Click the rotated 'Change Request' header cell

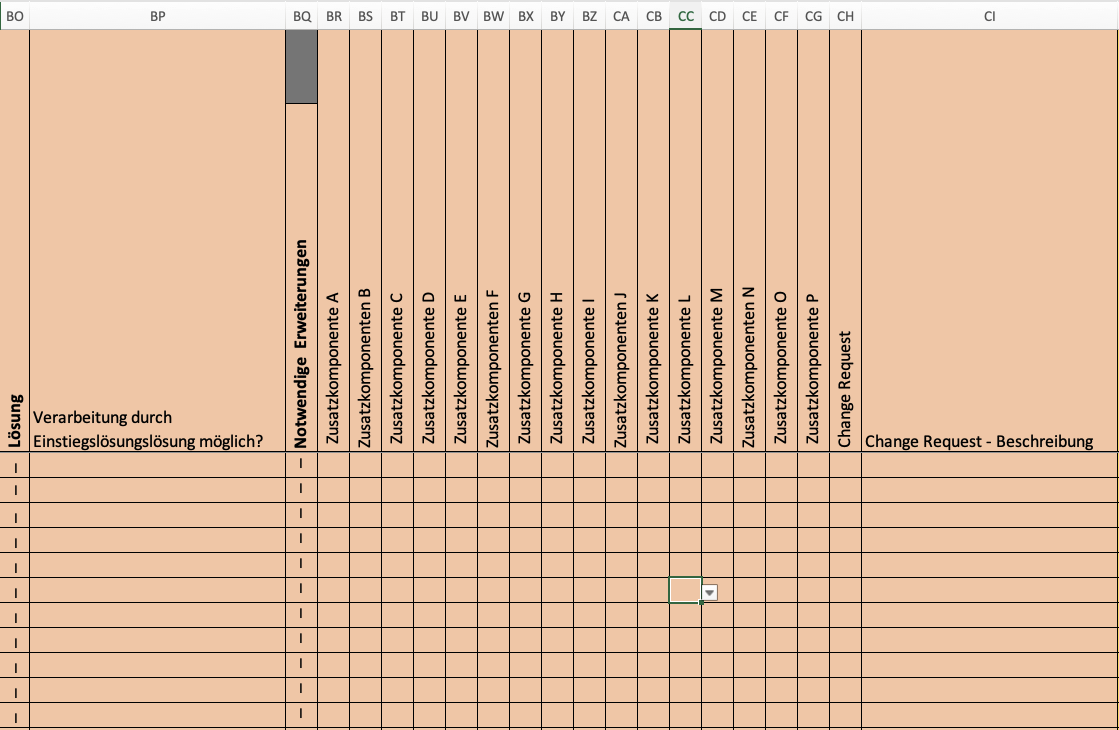[x=845, y=388]
